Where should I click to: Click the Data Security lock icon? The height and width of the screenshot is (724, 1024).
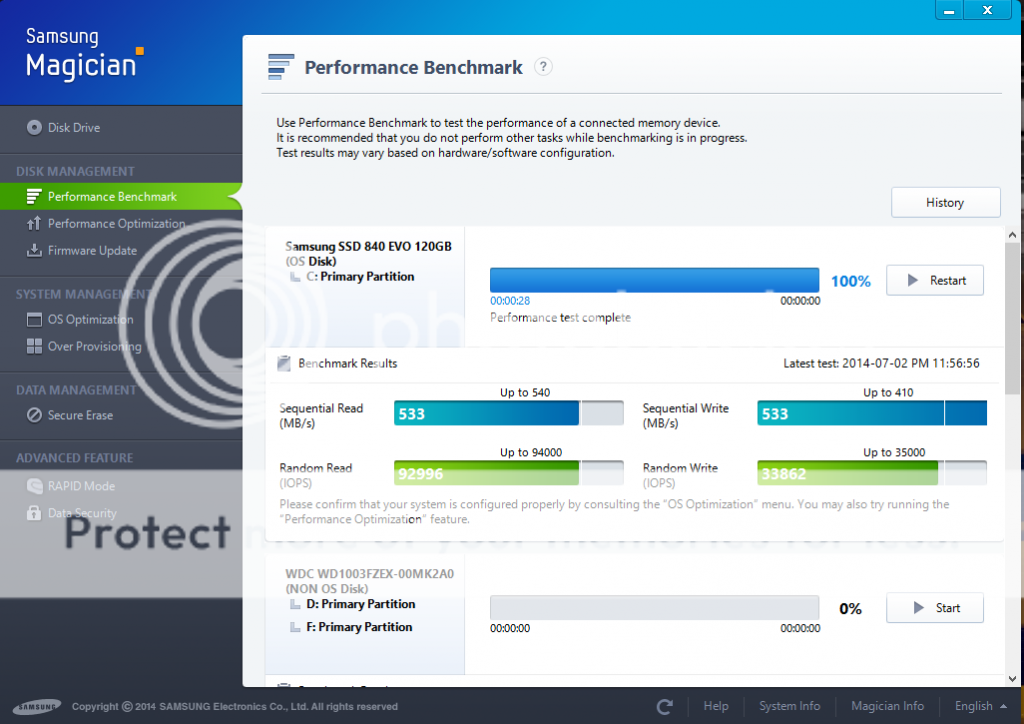tap(34, 513)
